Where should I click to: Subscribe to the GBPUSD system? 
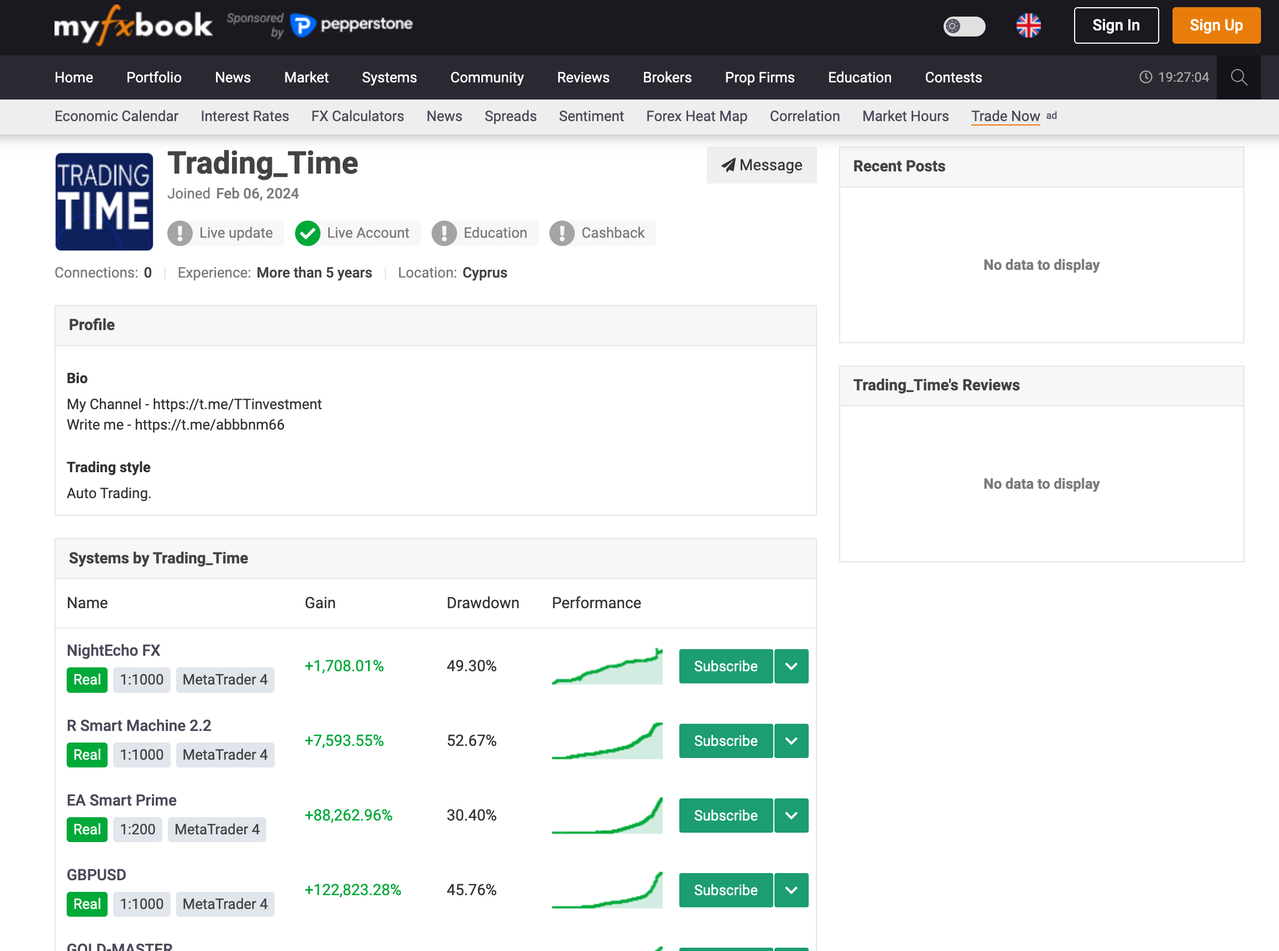point(726,890)
